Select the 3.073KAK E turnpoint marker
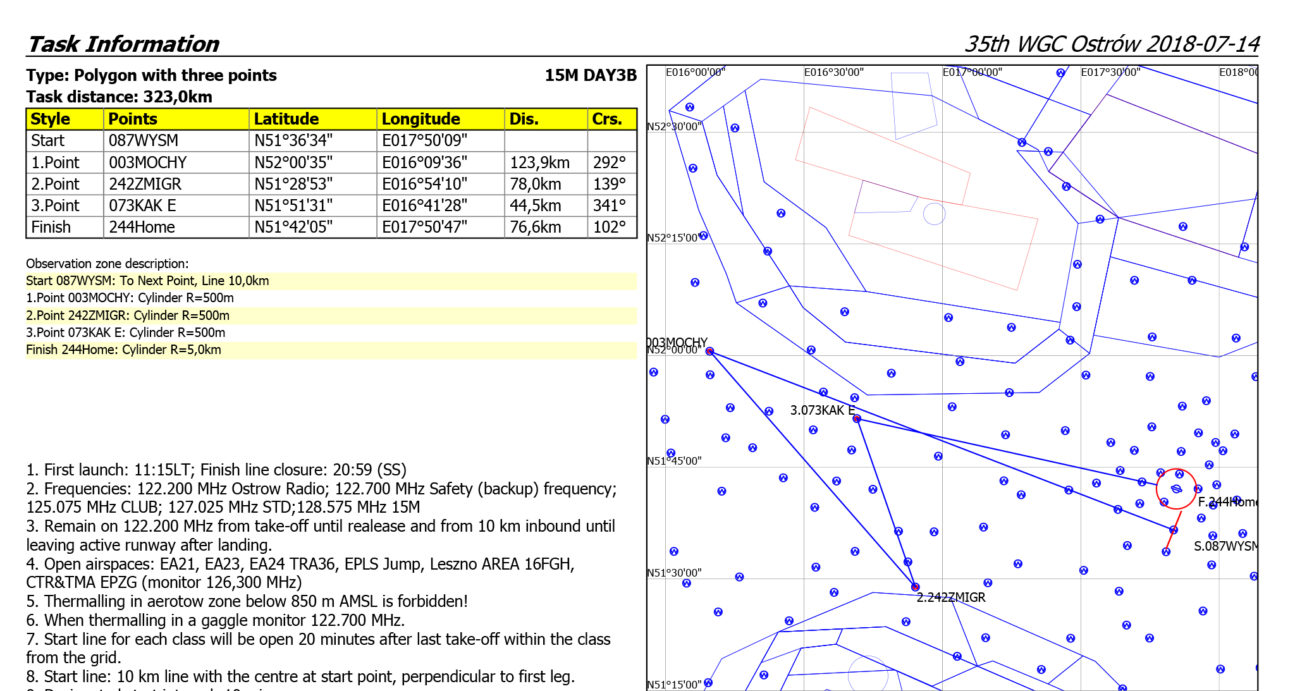Viewport: 1295px width, 691px height. [x=857, y=419]
